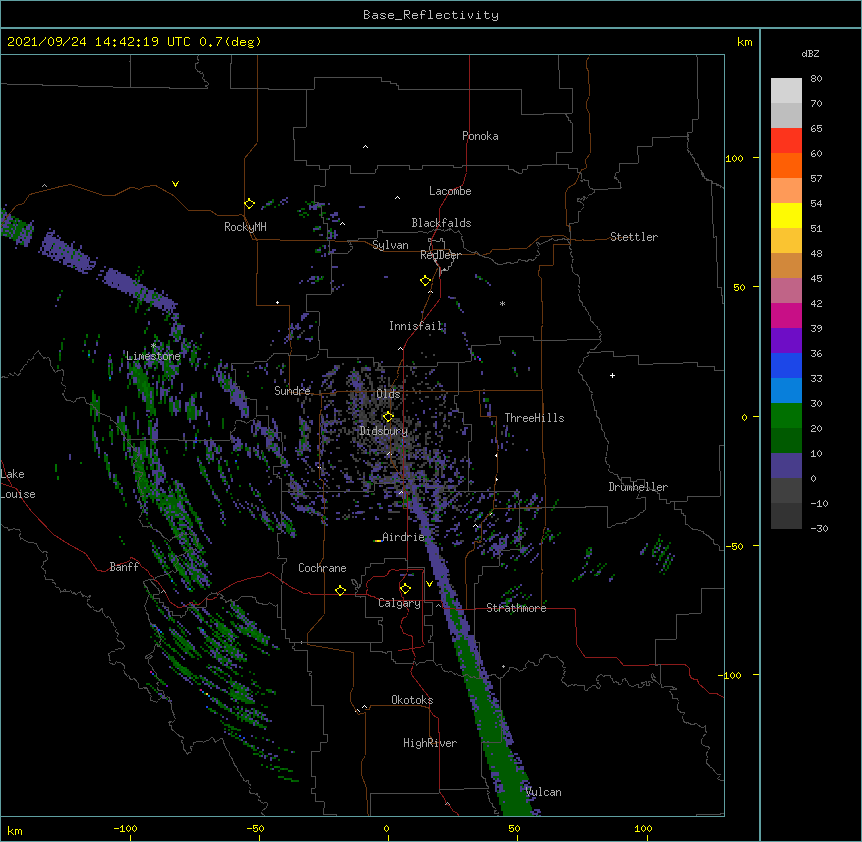
Task: Click the yellow V marker northwest of RockyMH
Action: 175,184
